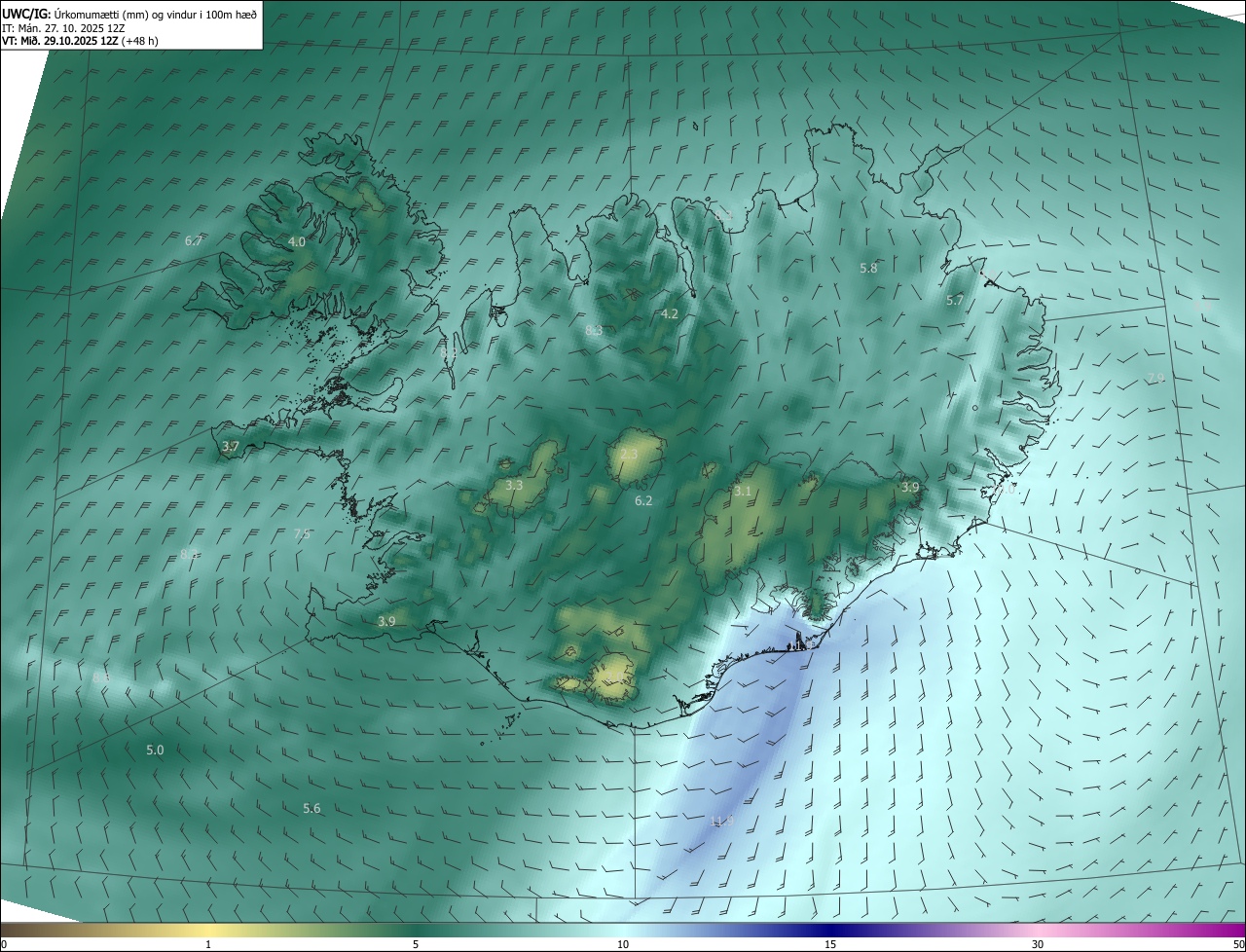Click the 8.3 value beside the 4.2 label
The image size is (1246, 952).
594,330
